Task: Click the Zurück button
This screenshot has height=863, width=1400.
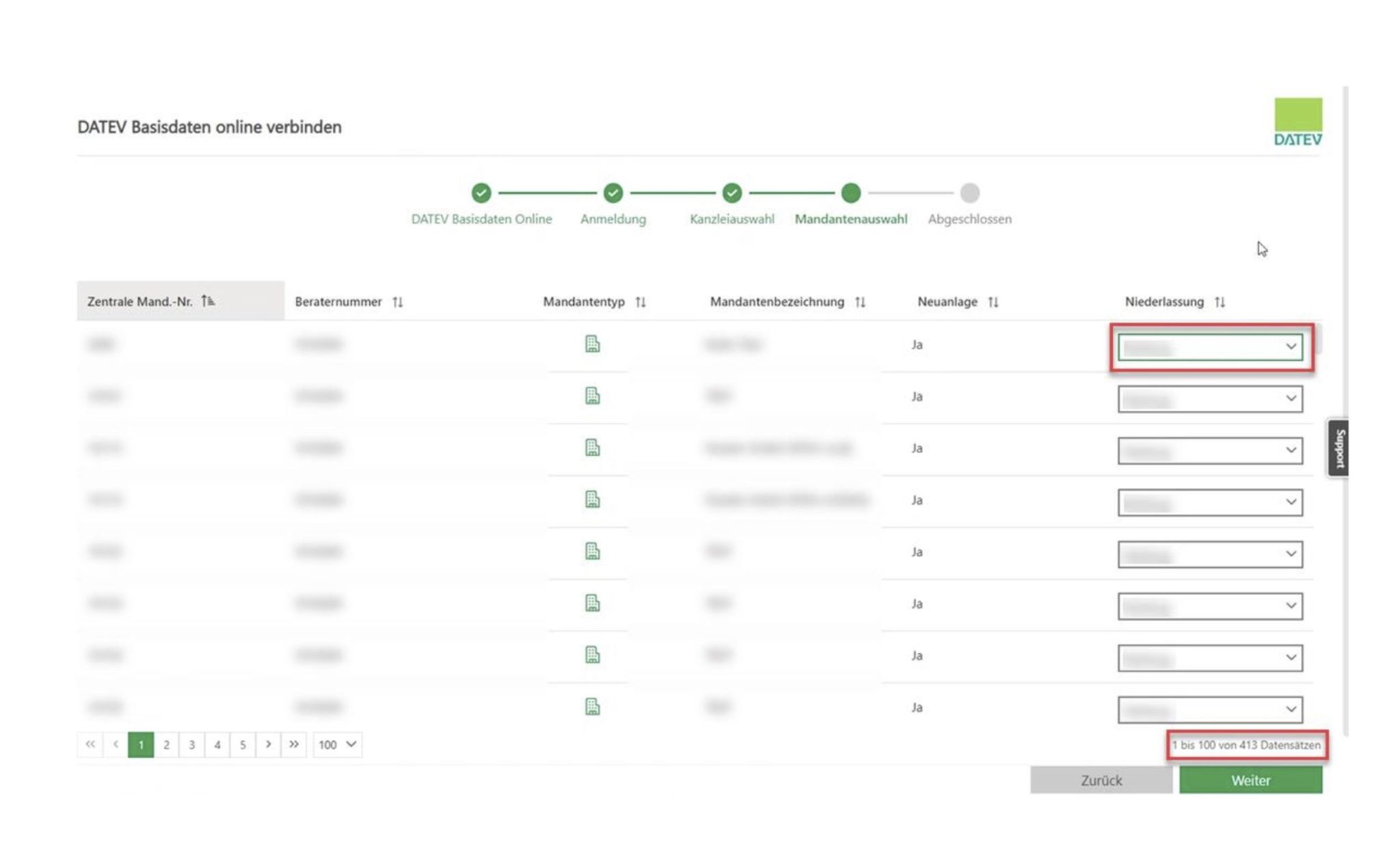Action: [x=1101, y=780]
